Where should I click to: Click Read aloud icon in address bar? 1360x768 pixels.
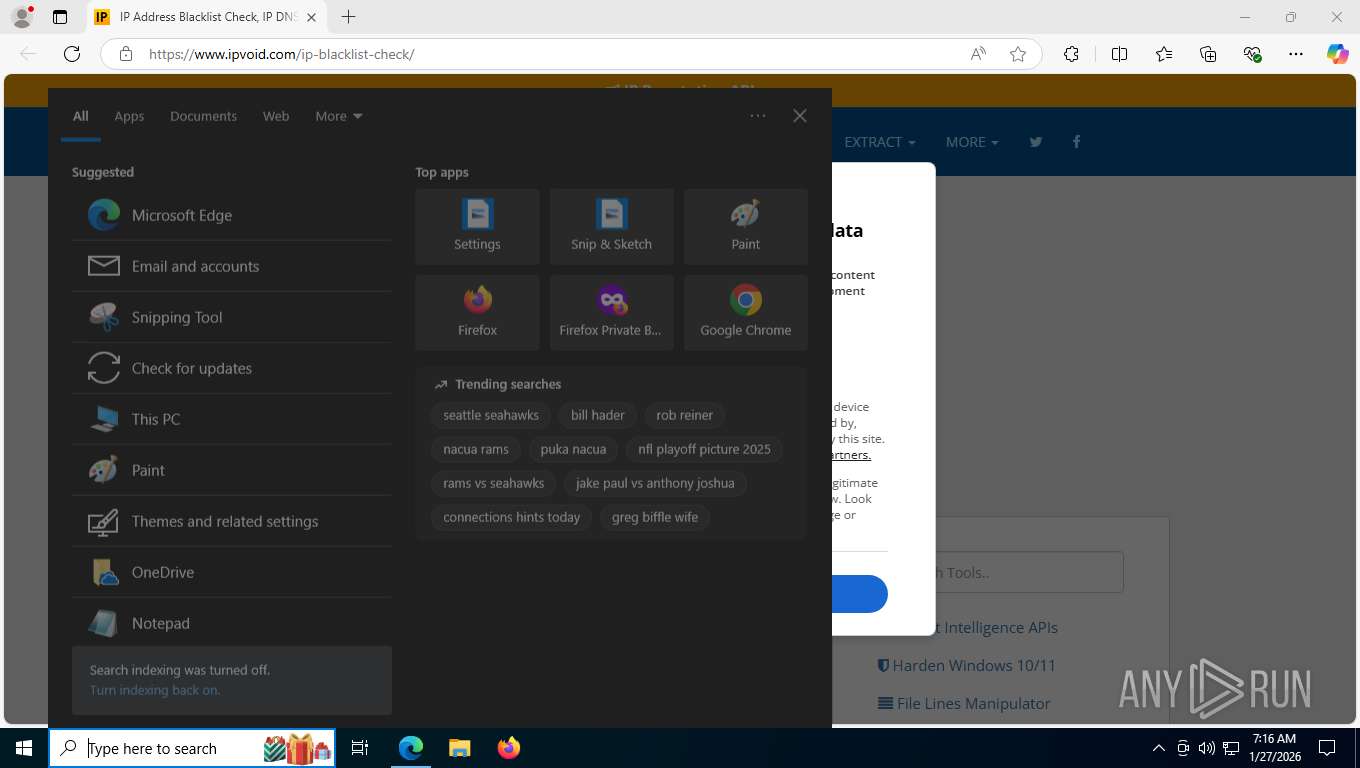978,54
